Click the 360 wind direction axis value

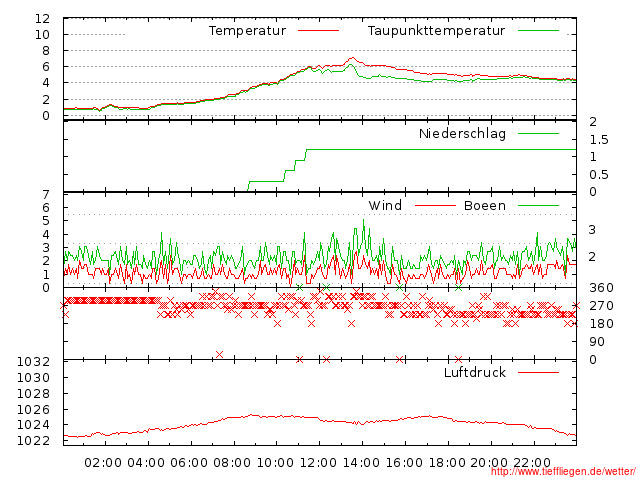point(601,288)
